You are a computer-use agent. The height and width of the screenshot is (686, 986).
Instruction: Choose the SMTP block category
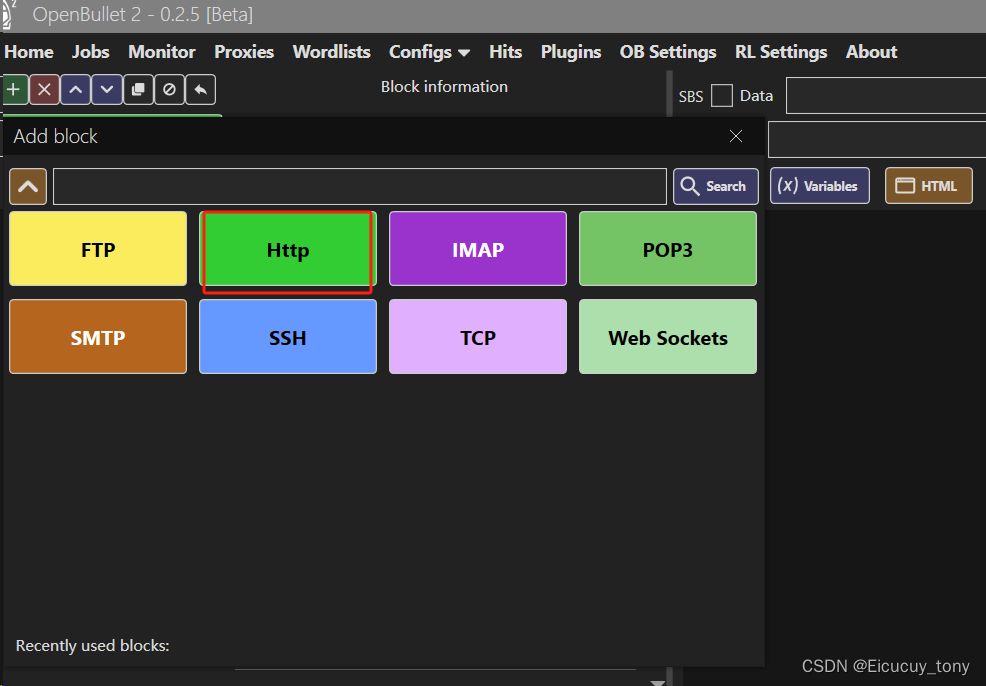click(x=98, y=337)
